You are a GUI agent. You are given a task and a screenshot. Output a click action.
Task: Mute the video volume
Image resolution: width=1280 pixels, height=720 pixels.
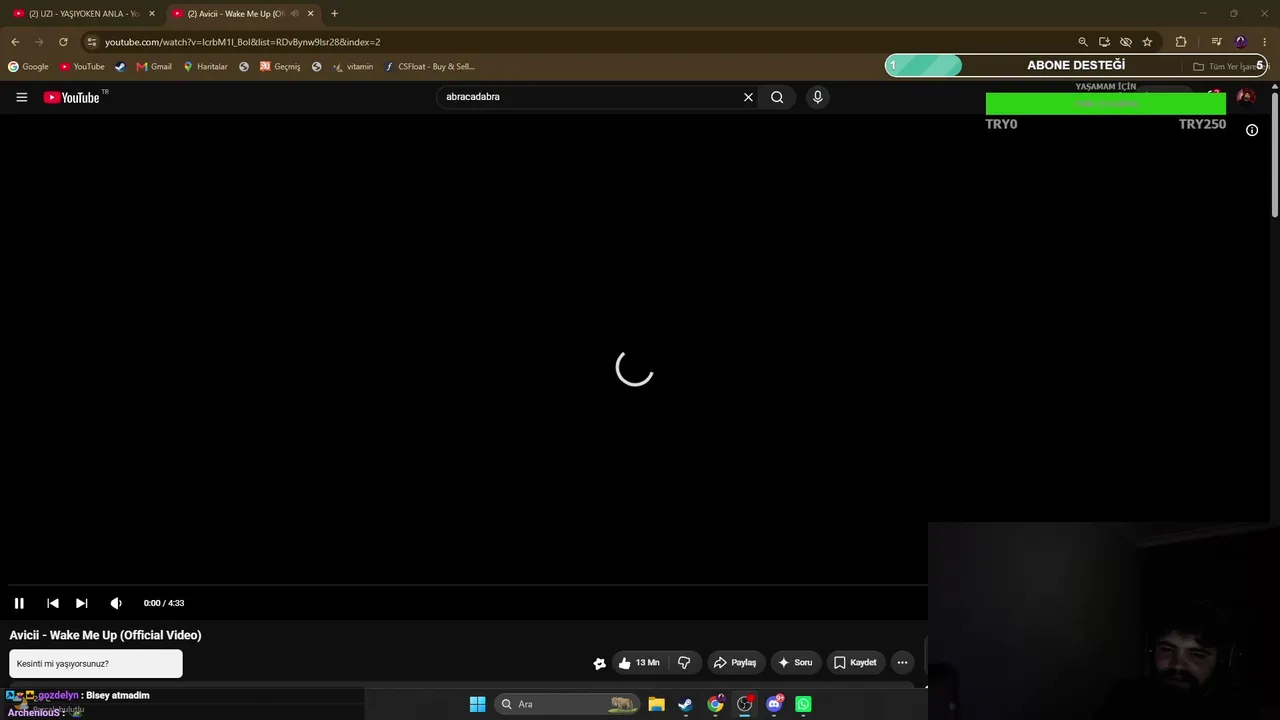point(116,603)
